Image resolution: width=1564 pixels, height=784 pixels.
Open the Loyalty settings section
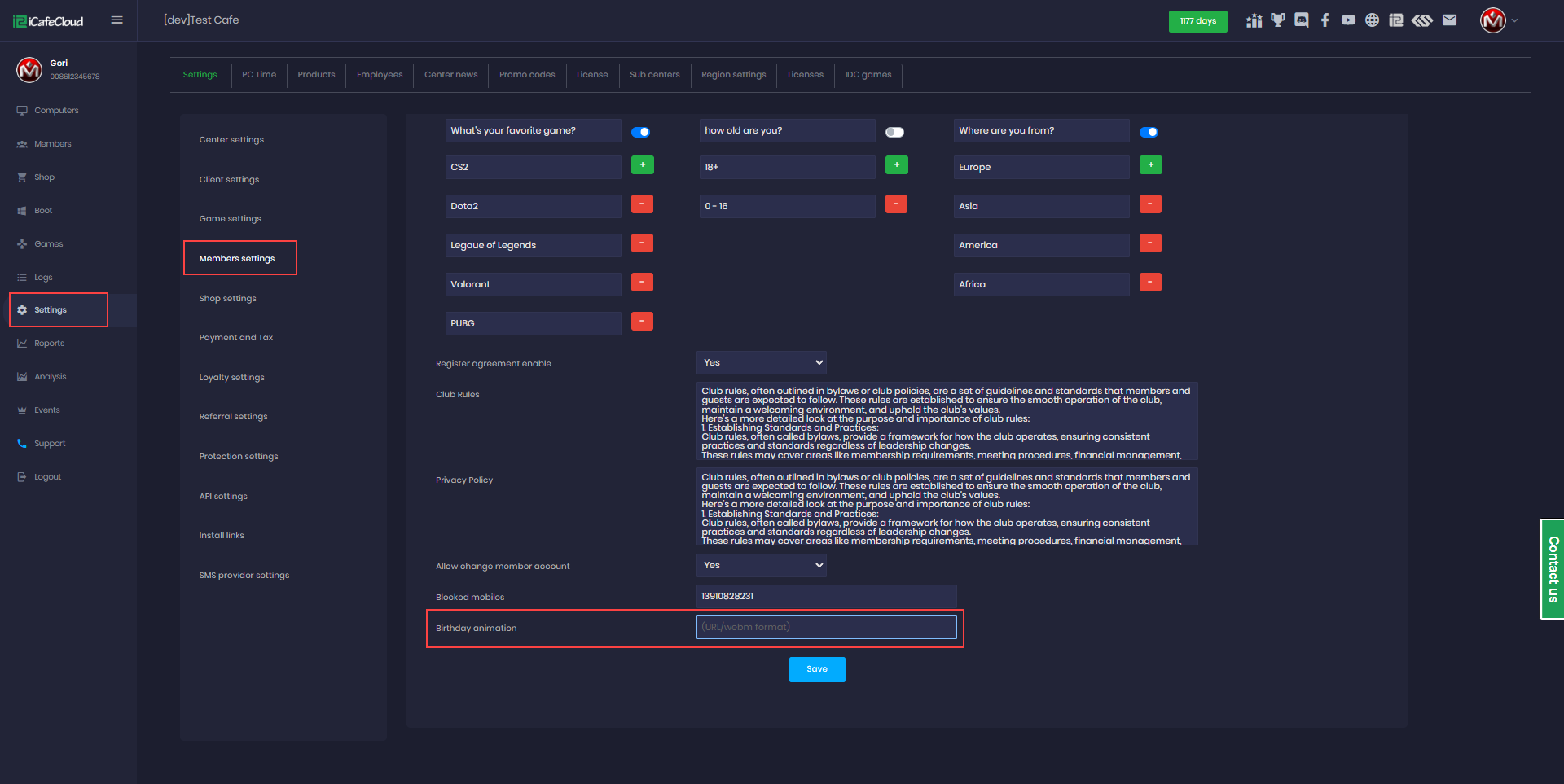231,378
